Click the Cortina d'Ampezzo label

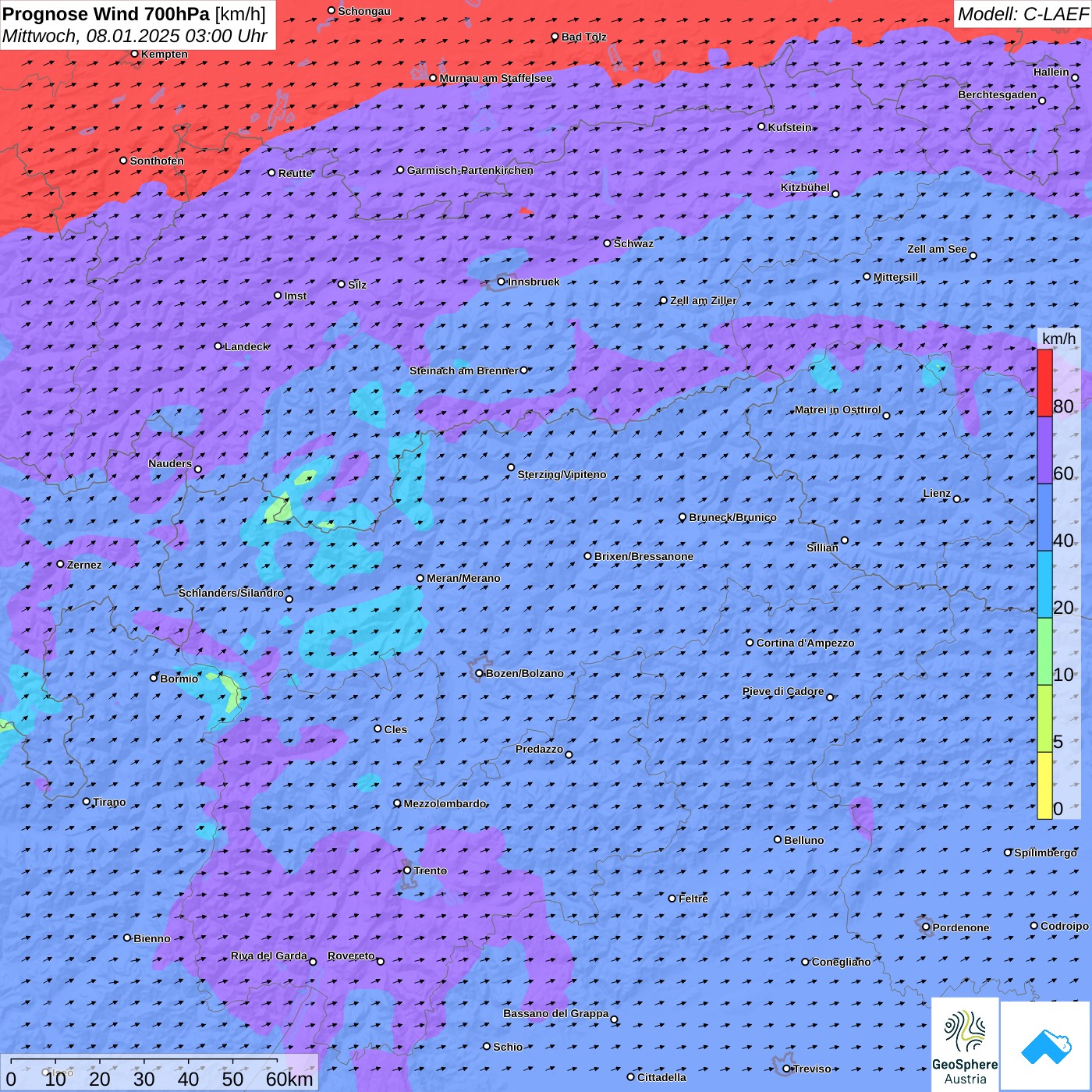805,643
